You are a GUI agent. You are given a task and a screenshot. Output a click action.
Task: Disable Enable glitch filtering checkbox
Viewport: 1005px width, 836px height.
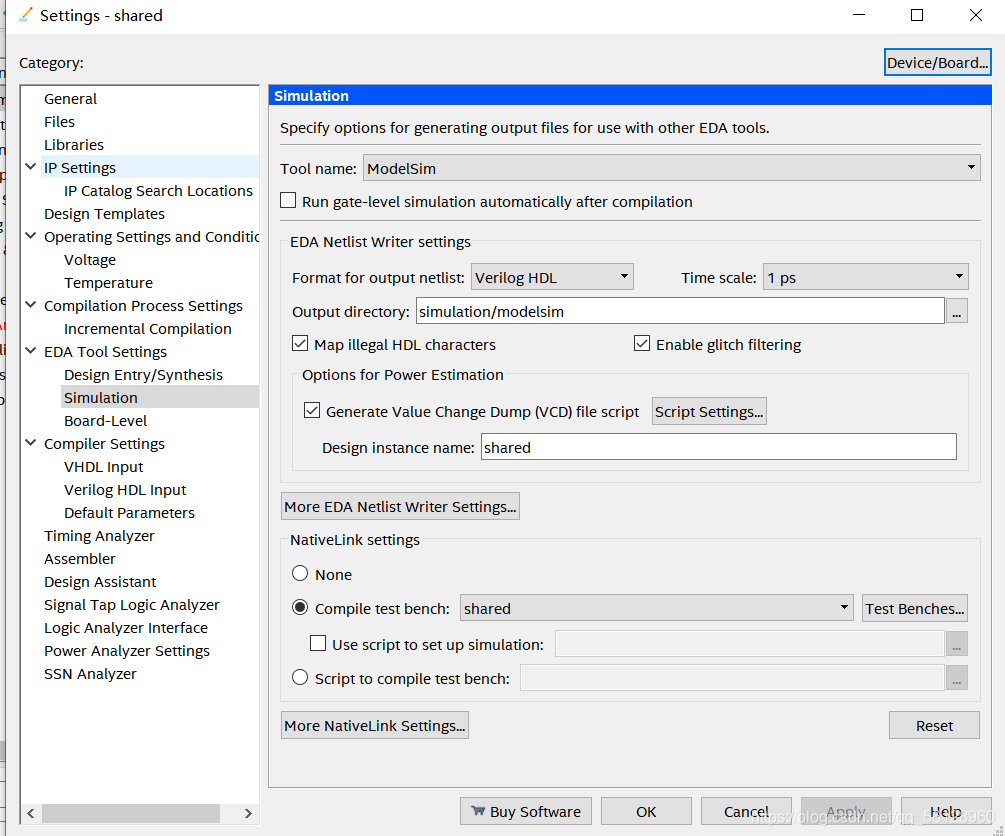(642, 344)
